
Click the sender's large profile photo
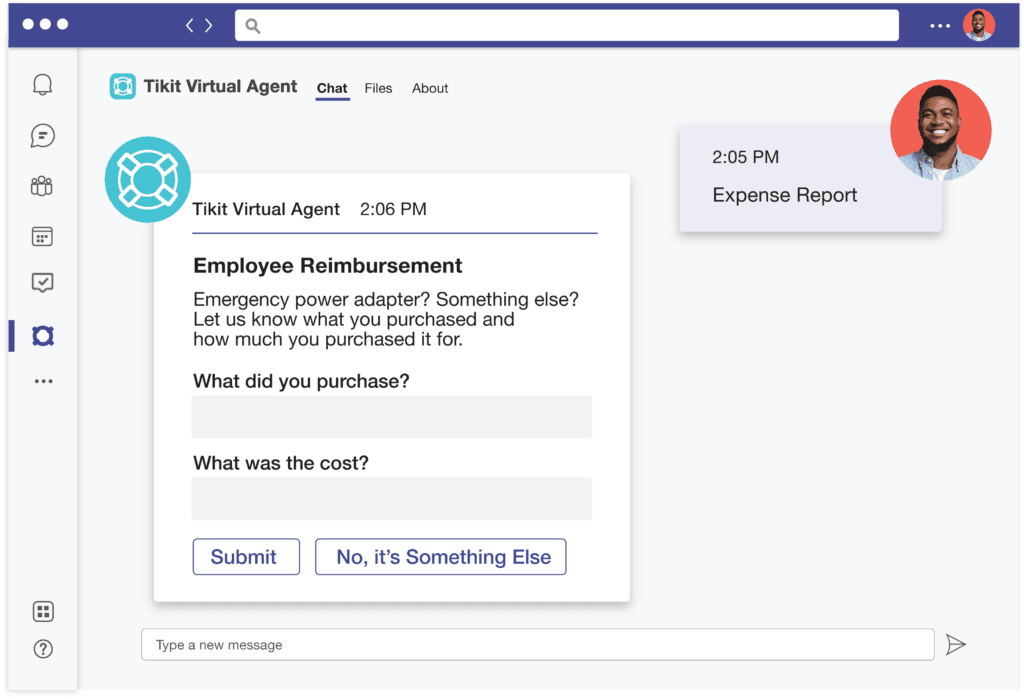click(940, 130)
